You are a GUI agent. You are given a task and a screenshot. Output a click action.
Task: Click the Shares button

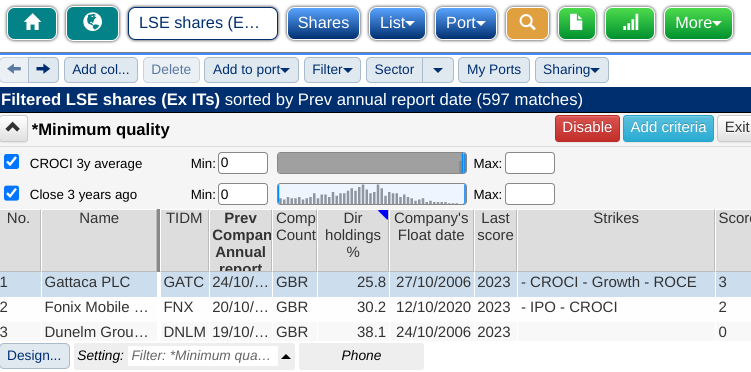point(323,23)
